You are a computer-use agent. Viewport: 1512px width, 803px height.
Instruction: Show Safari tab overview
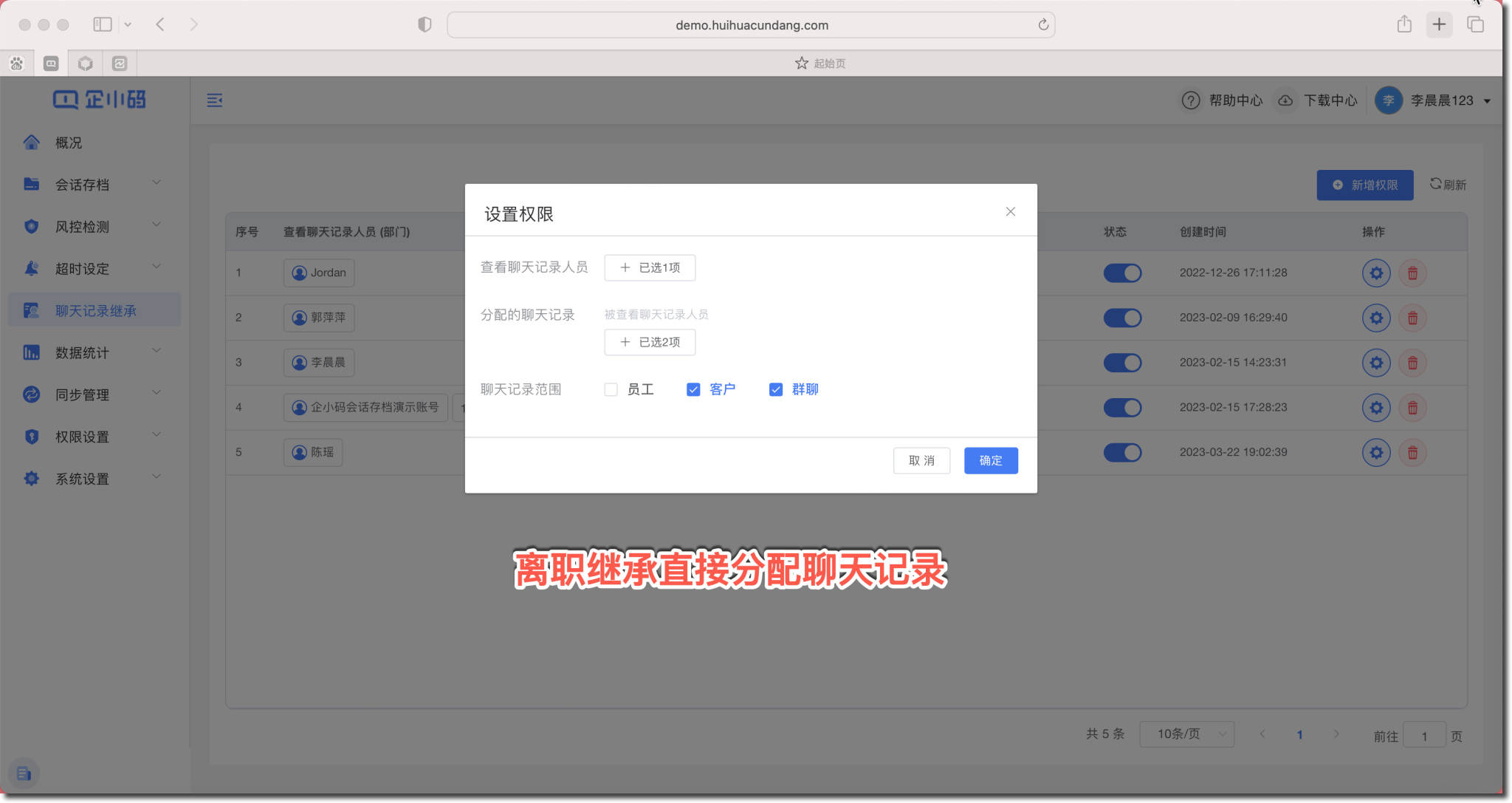(1475, 24)
